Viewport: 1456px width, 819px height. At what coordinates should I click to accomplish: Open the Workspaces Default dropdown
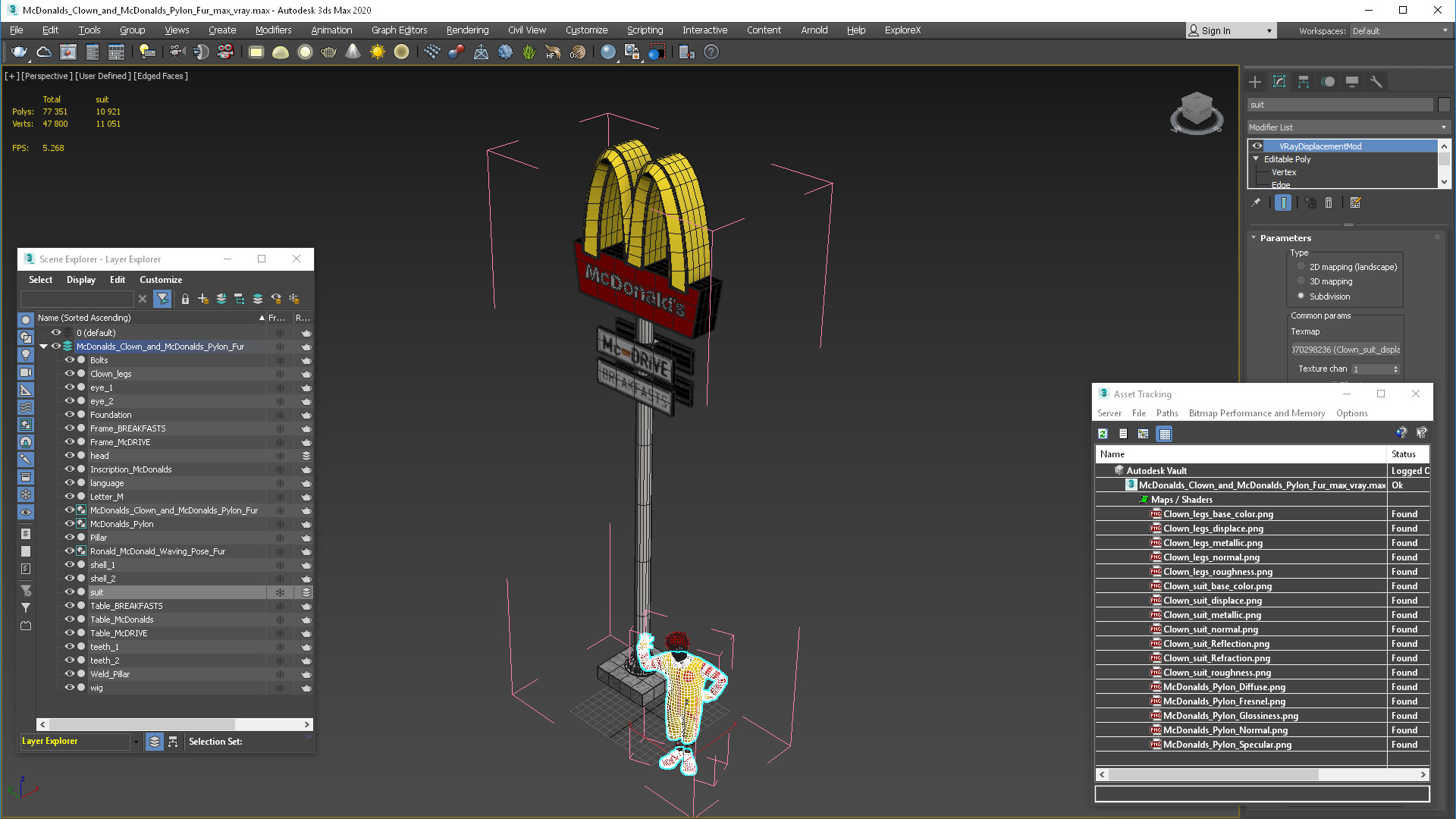(x=1400, y=30)
